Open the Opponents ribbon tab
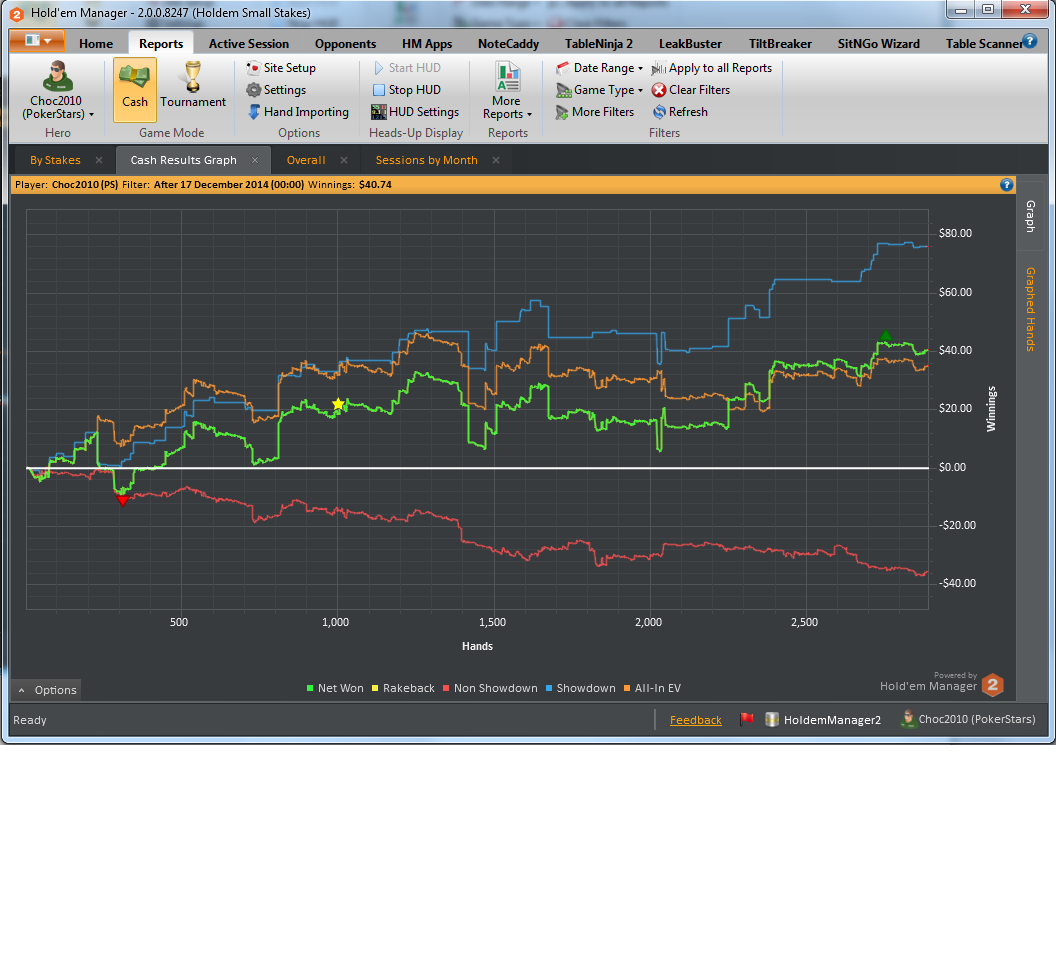 345,44
